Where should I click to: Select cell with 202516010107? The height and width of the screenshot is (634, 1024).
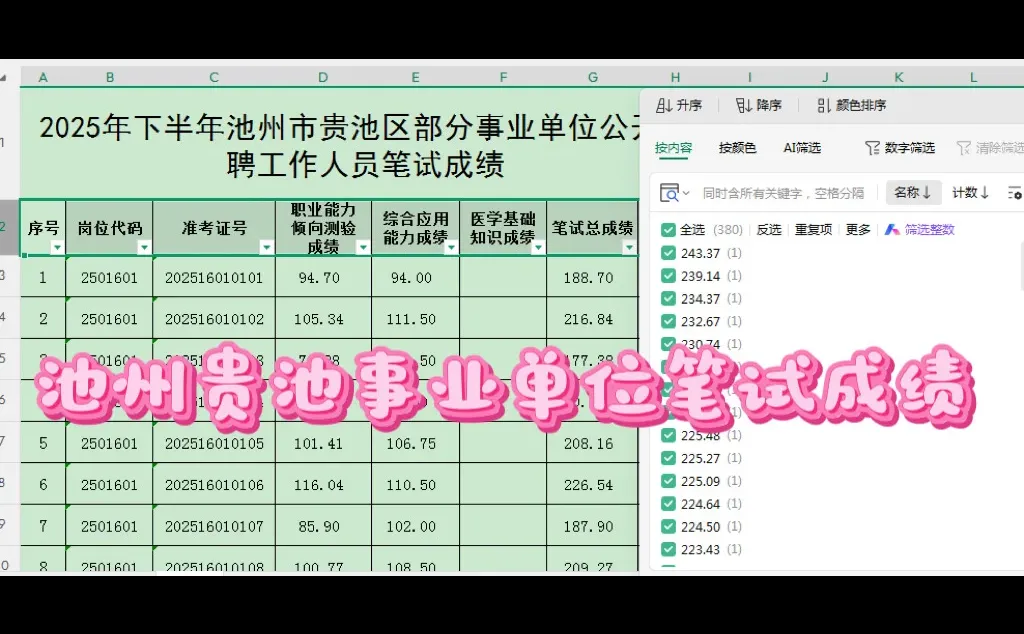[214, 526]
